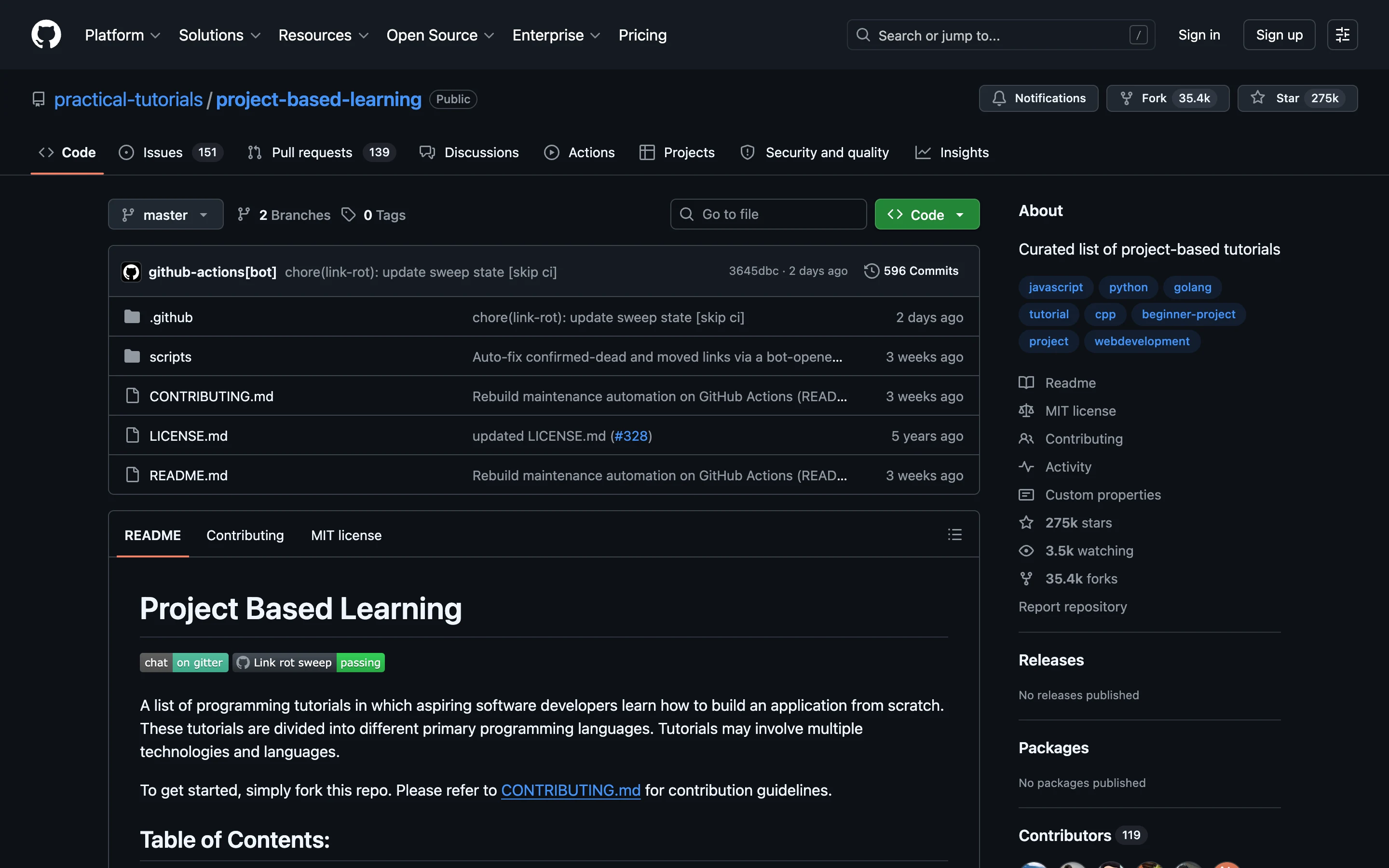
Task: Click the magnifier icon in top search bar
Action: (863, 35)
